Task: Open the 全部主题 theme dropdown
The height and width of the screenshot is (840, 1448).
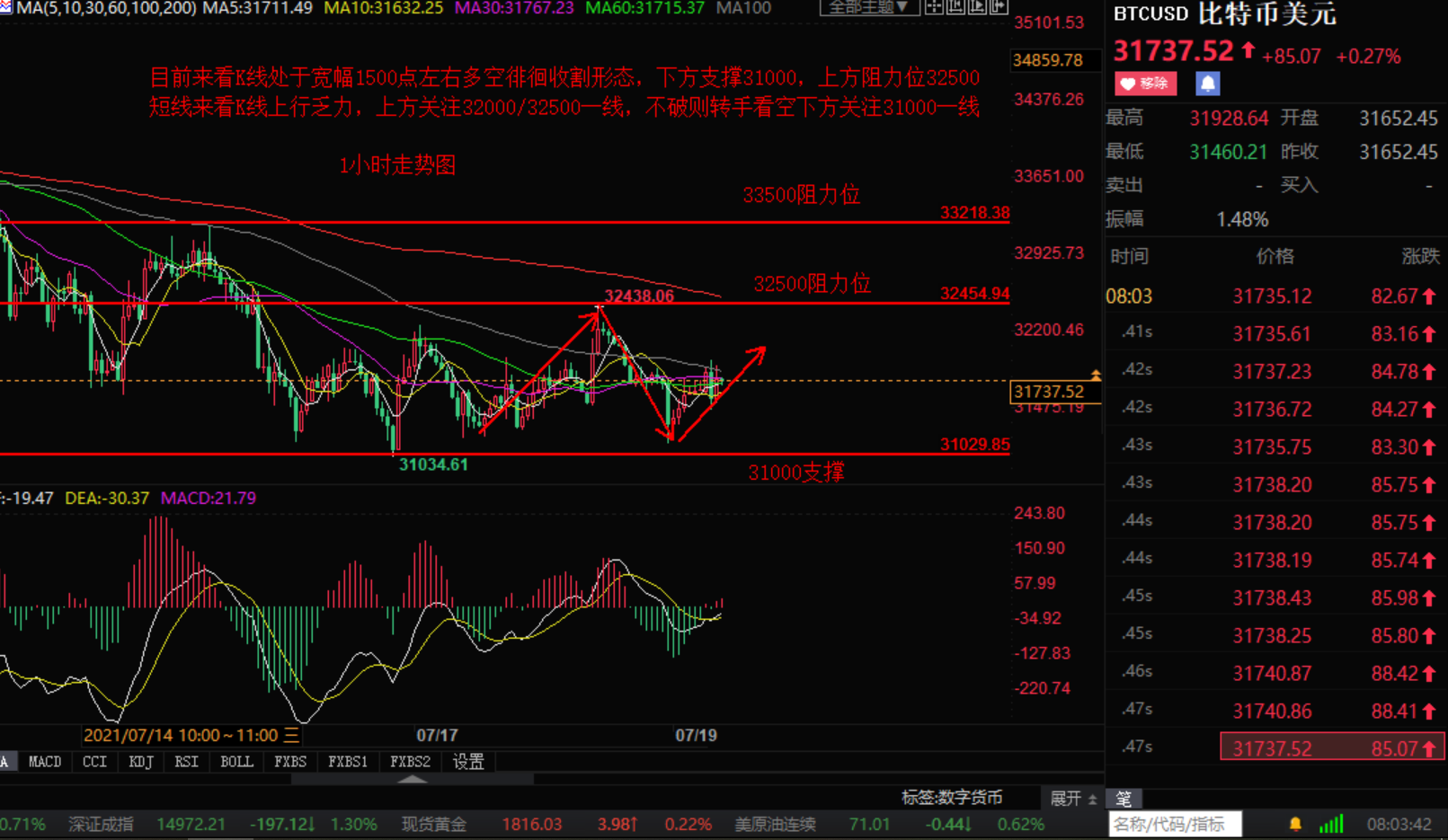Action: [869, 7]
